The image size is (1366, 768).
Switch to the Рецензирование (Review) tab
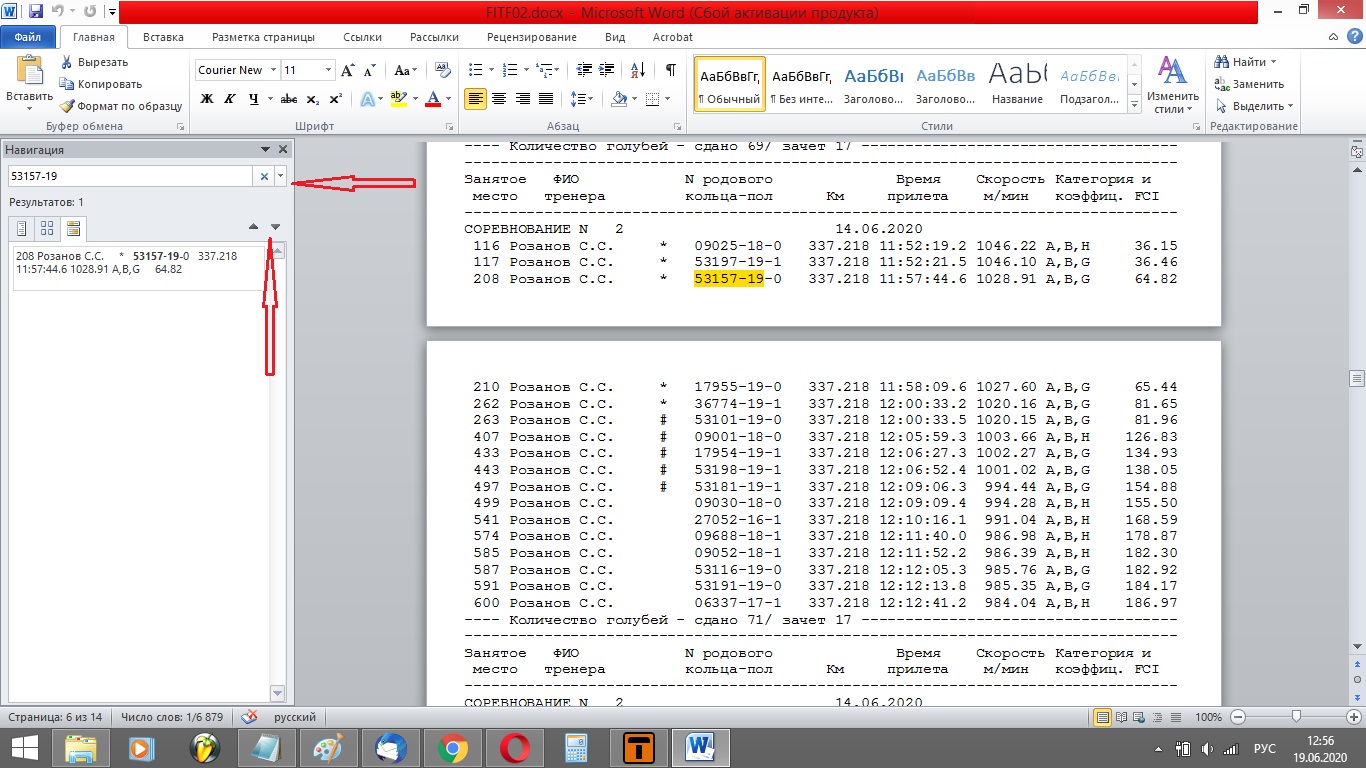point(532,37)
